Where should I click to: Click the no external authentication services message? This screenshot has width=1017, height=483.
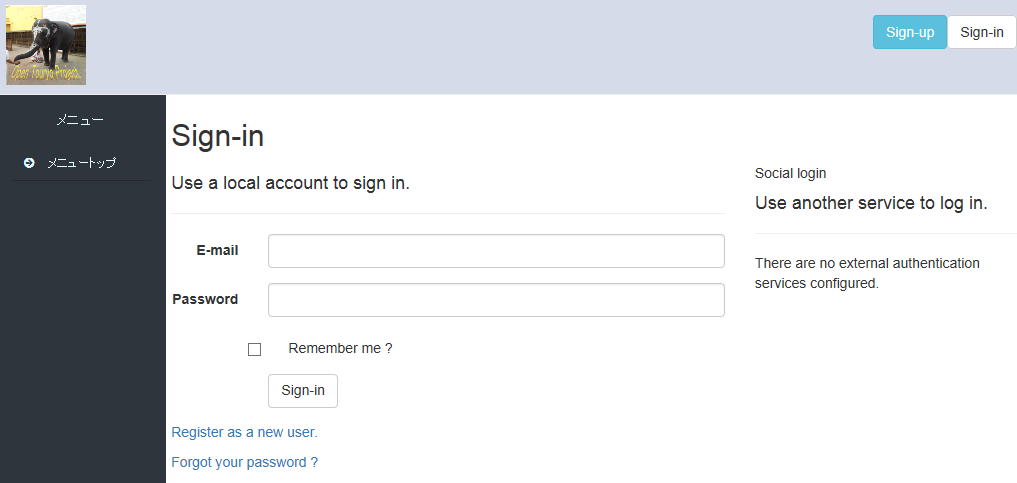pos(867,273)
